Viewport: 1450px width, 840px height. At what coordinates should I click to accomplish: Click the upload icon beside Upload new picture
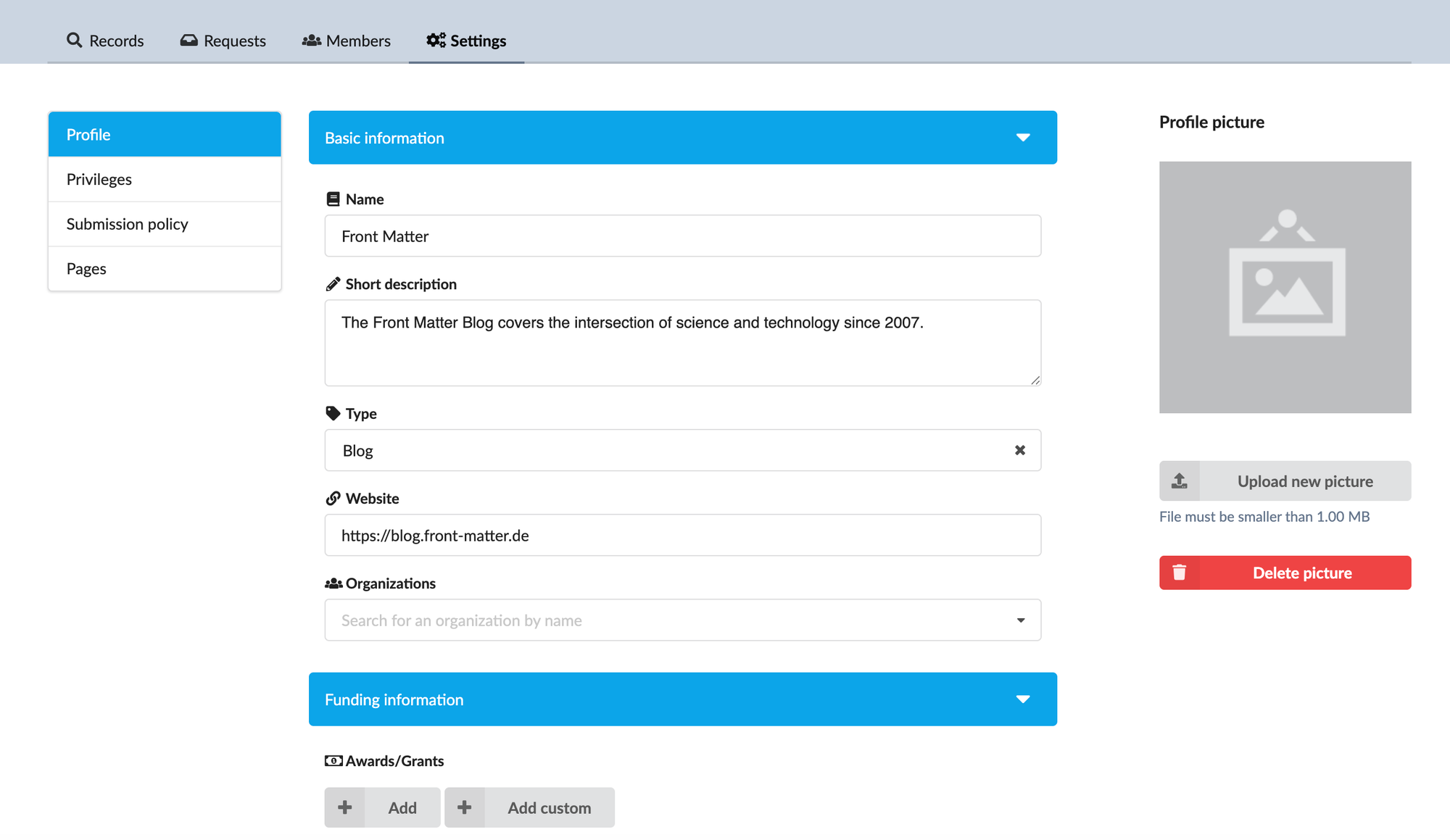(x=1180, y=481)
